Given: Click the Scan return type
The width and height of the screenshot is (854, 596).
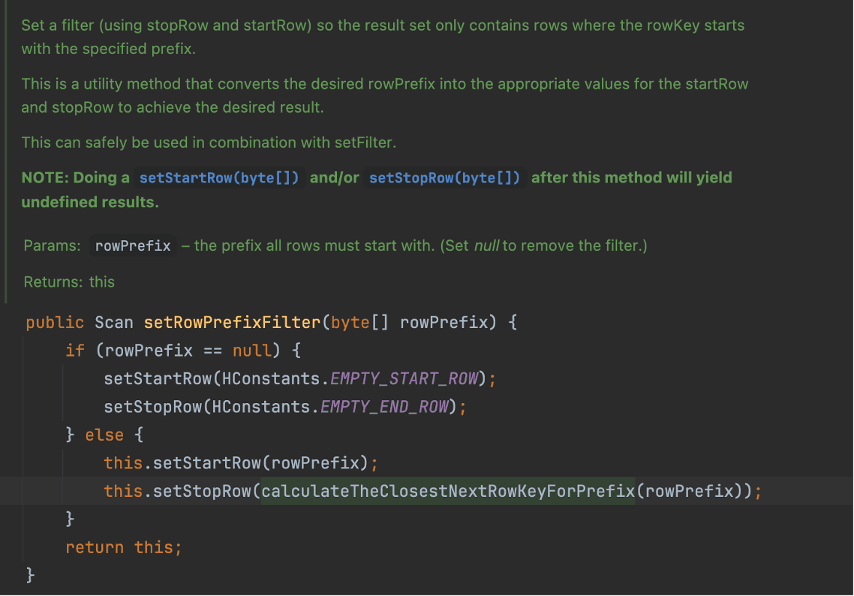Looking at the screenshot, I should pos(114,323).
